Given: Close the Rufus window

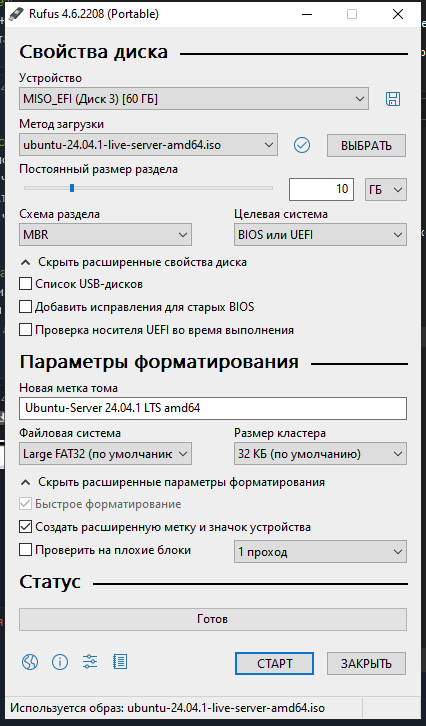Looking at the screenshot, I should point(398,14).
